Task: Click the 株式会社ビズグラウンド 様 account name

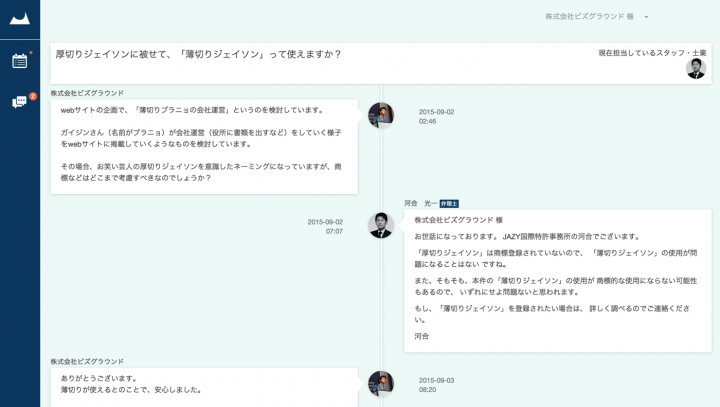Action: pos(589,17)
